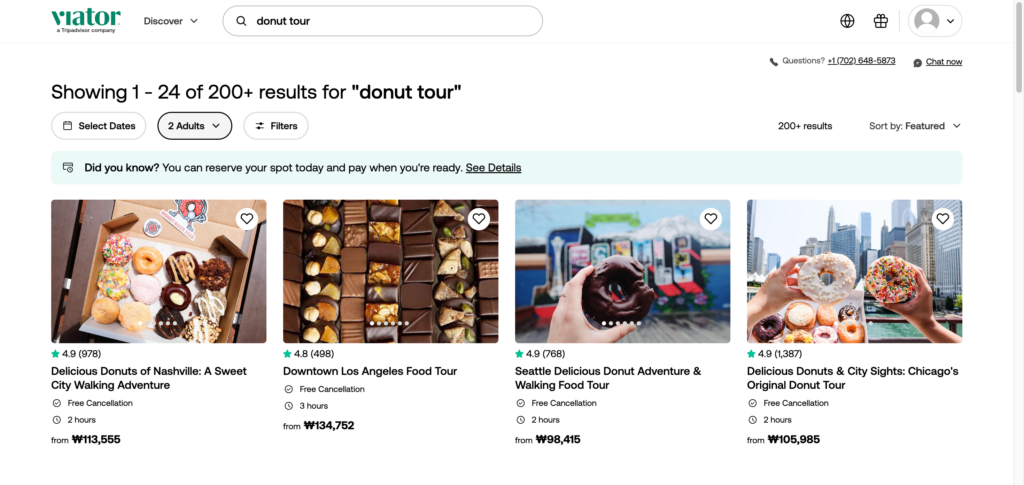
Task: Click the image carousel dots on Nashville tour
Action: (x=159, y=323)
